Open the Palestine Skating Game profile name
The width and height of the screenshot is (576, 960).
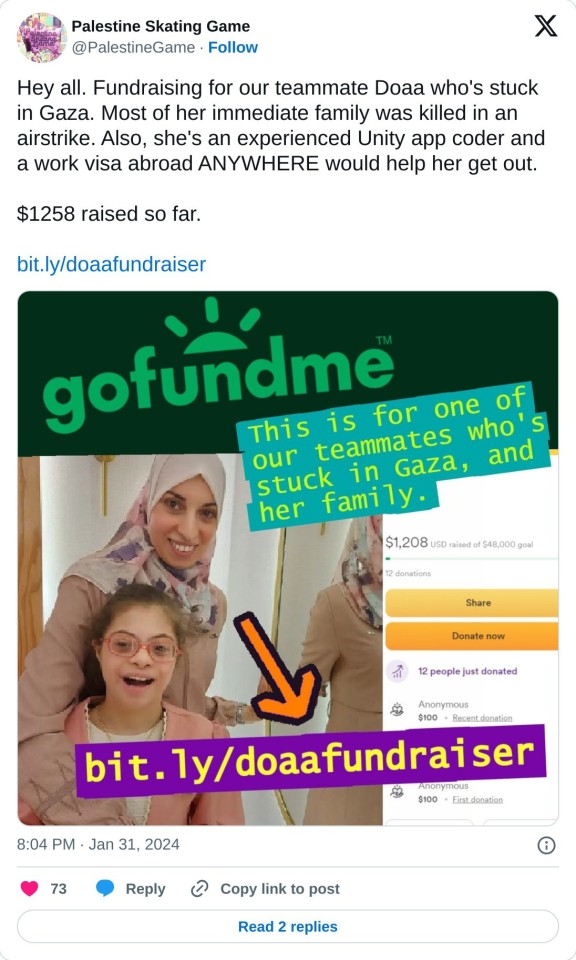point(160,26)
